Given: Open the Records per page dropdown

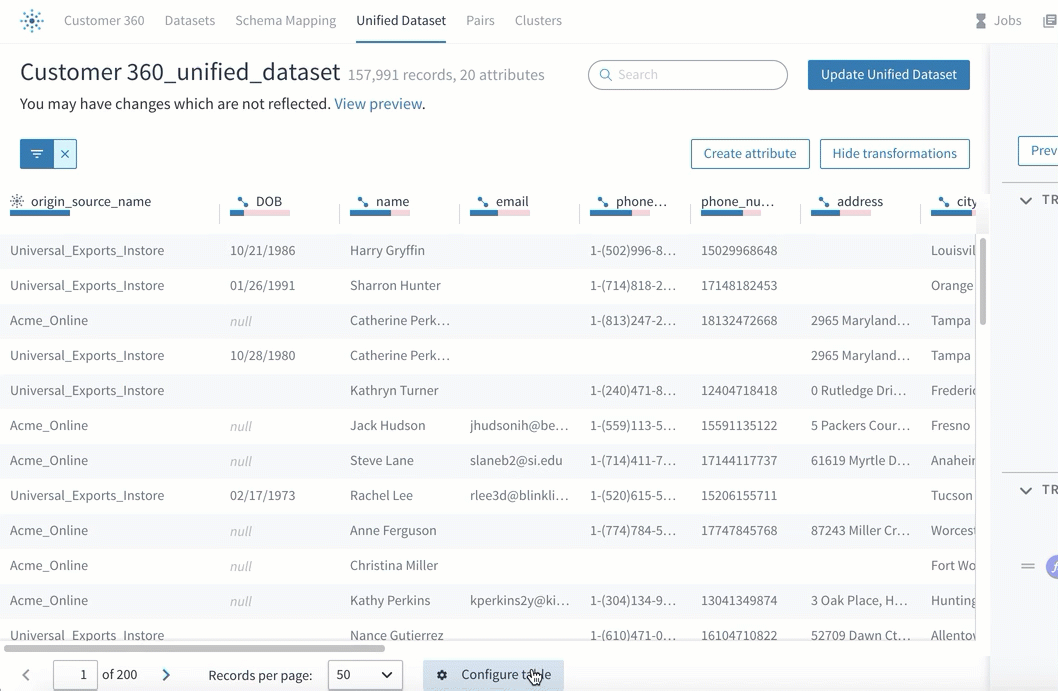Looking at the screenshot, I should click(x=365, y=675).
